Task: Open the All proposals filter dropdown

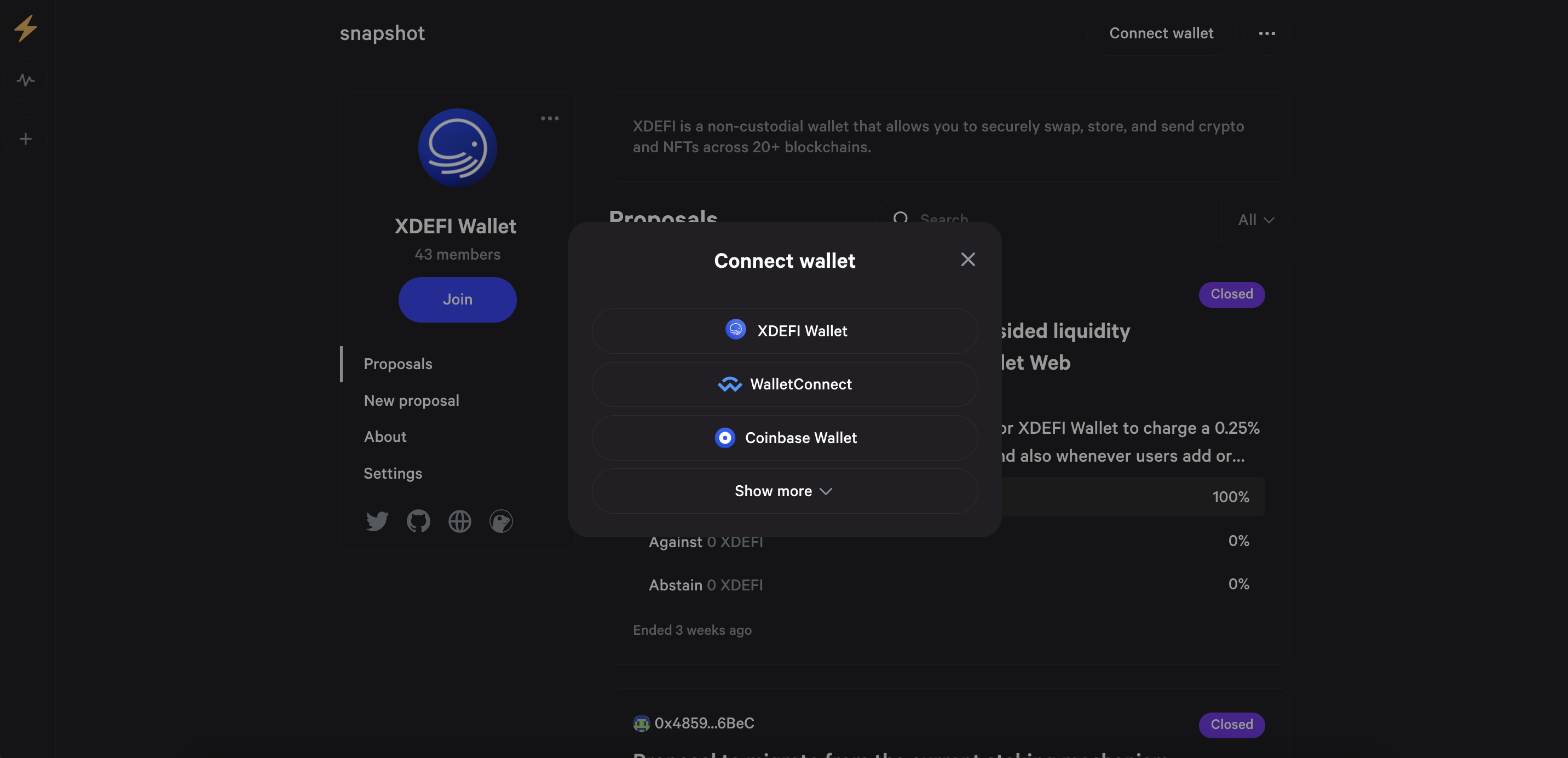Action: point(1255,220)
